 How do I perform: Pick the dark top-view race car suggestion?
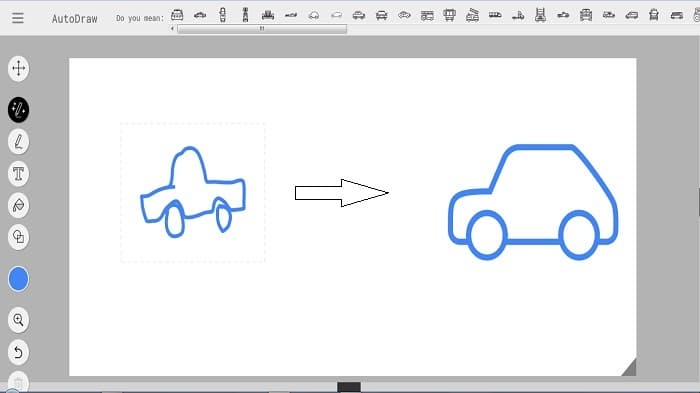(x=245, y=15)
